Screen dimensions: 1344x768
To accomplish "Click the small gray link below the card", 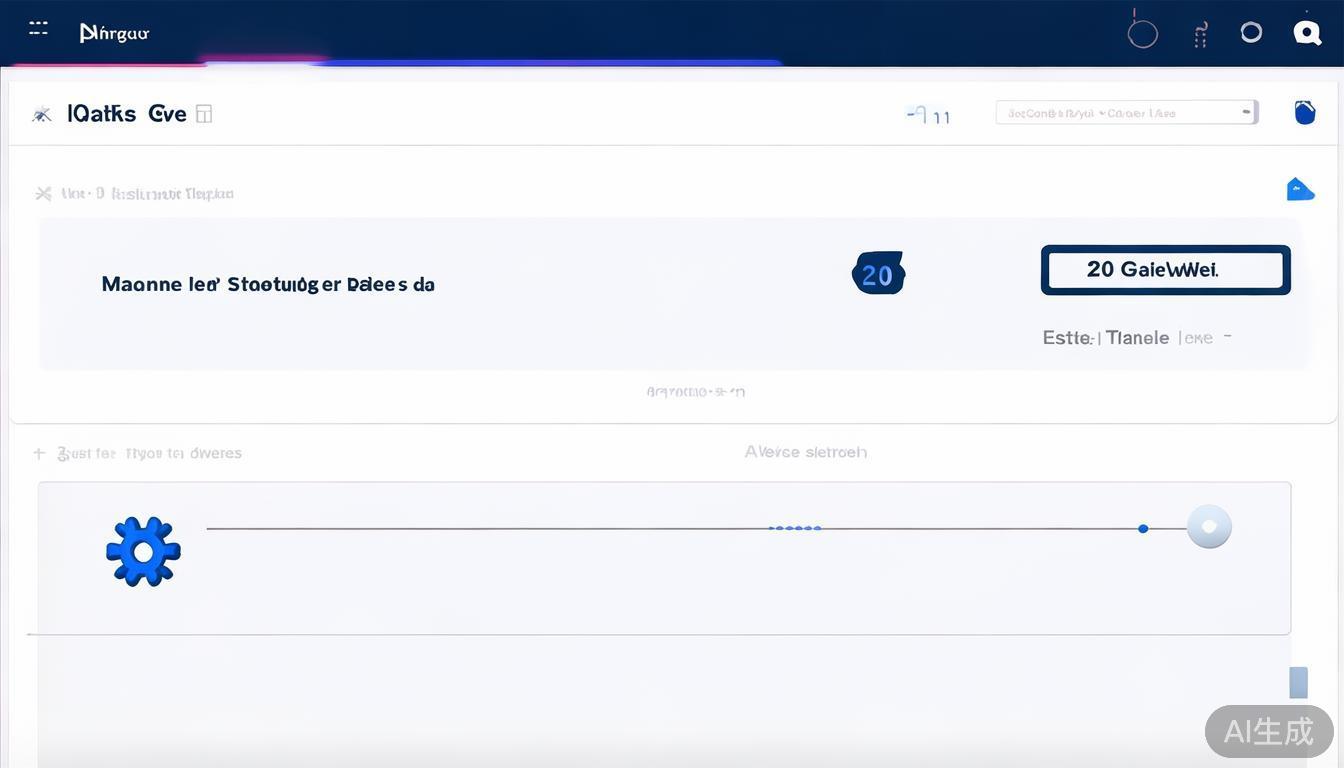I will [x=695, y=392].
